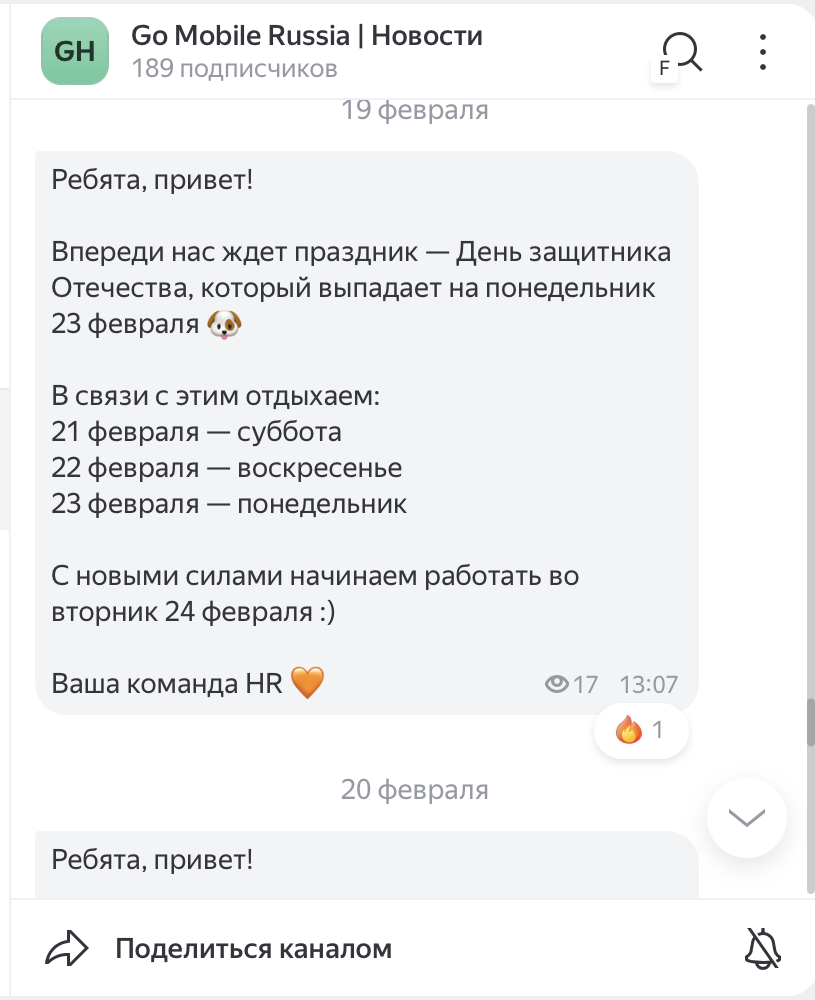Click the fire reaction with count 1
Viewport: 815px width, 1000px height.
click(x=640, y=730)
